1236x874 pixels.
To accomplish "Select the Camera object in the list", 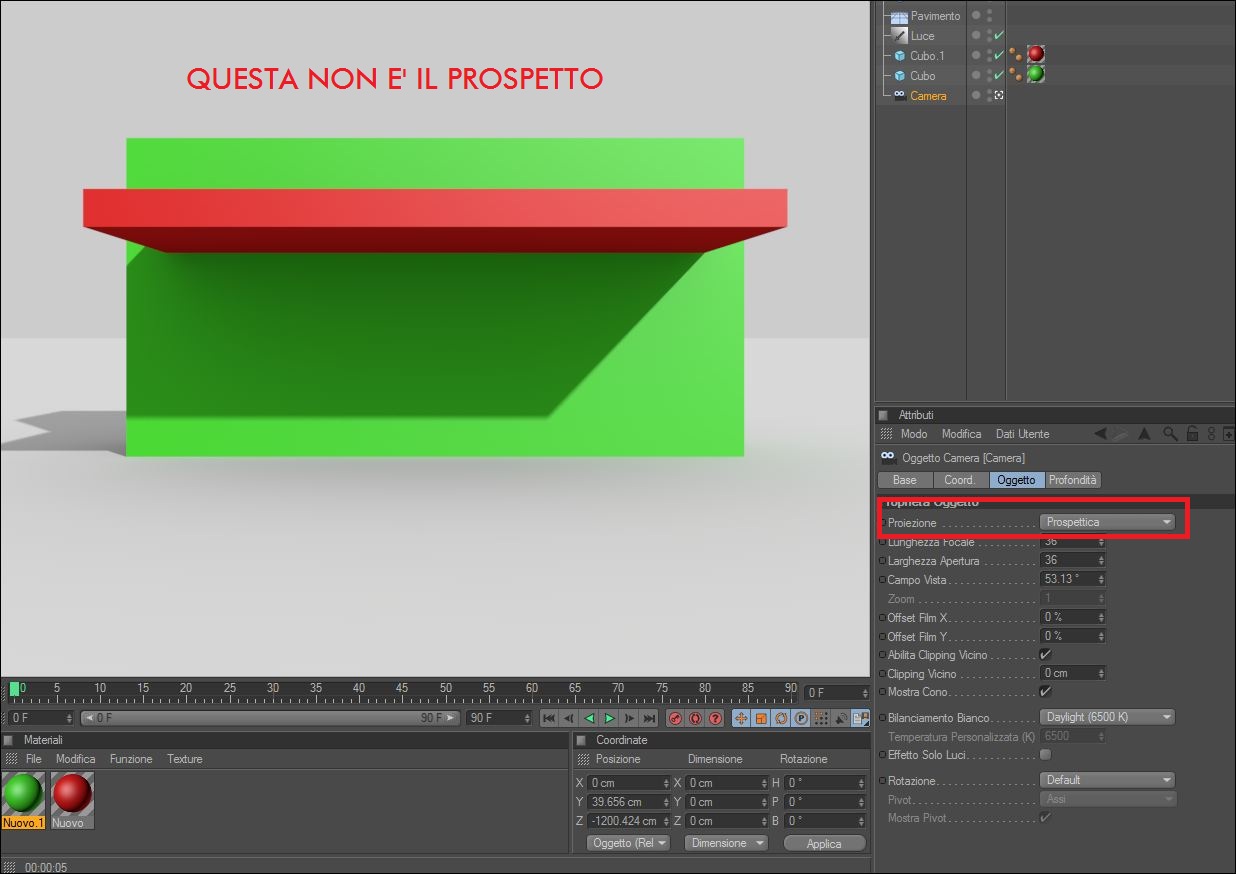I will [928, 96].
